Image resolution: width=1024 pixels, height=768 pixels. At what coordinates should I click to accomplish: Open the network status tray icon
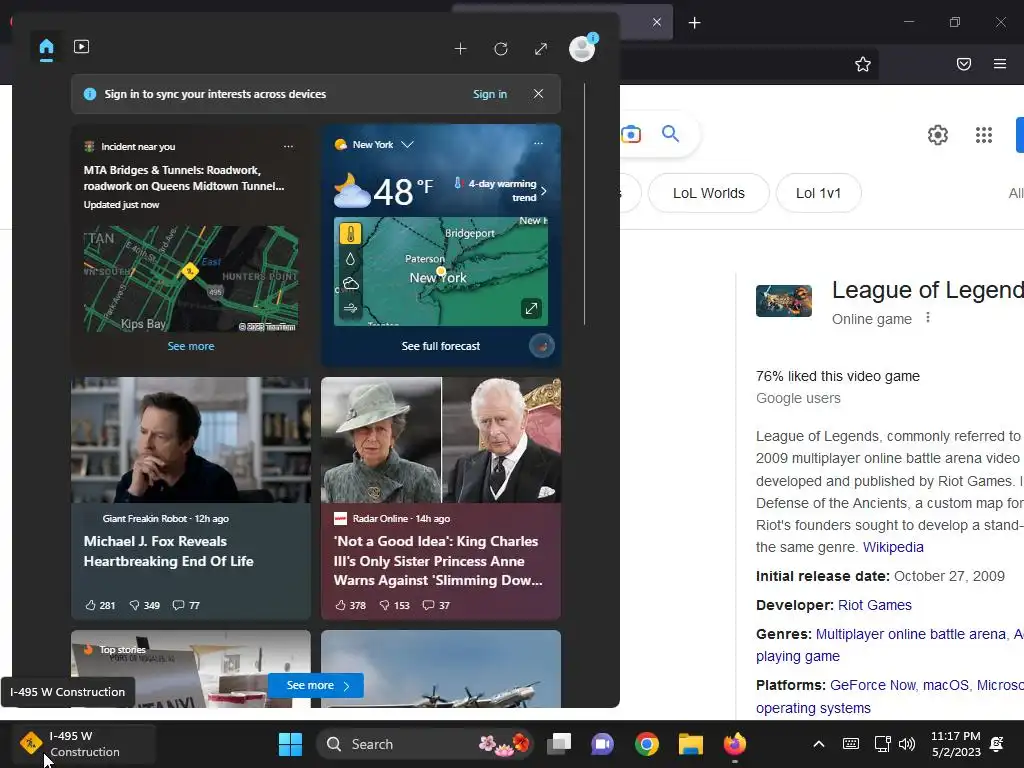(x=882, y=744)
